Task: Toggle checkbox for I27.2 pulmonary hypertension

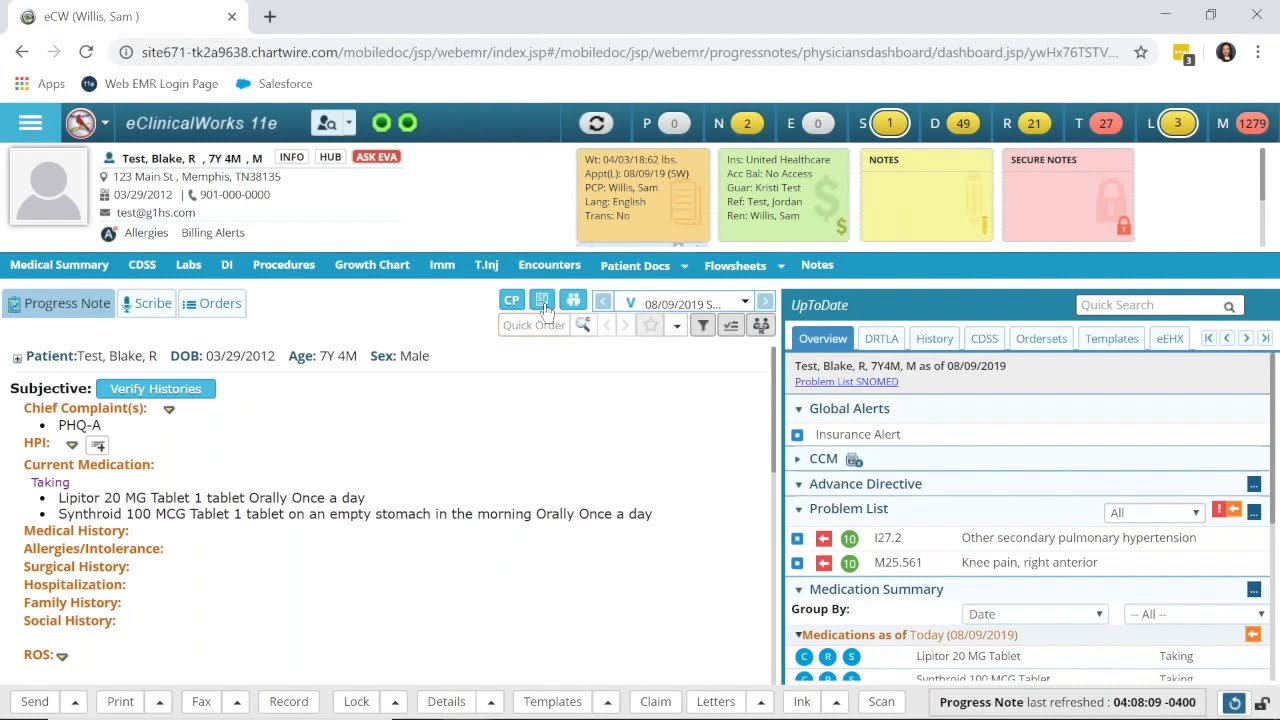Action: [x=797, y=539]
